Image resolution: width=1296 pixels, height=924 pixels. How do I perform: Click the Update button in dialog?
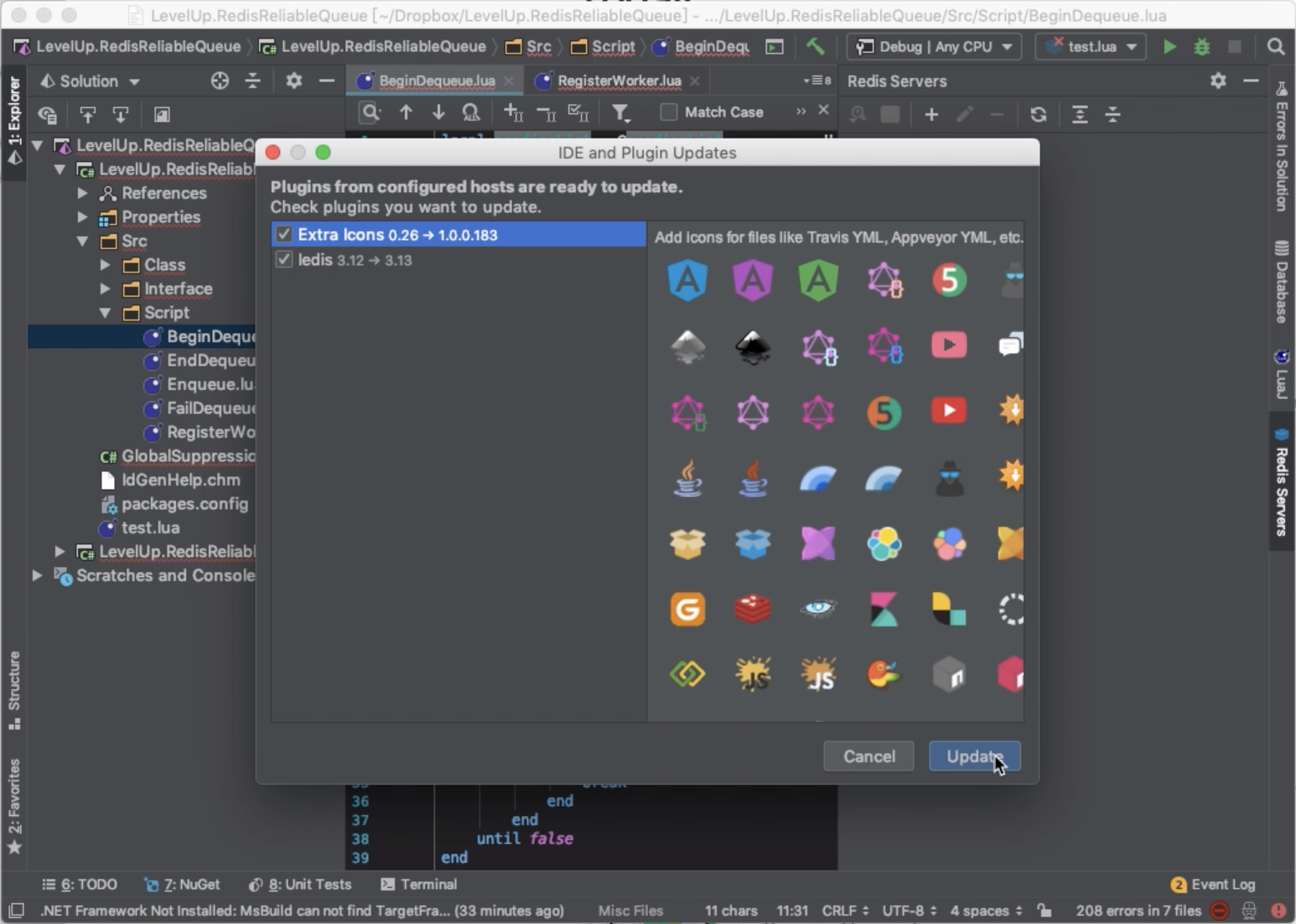974,756
